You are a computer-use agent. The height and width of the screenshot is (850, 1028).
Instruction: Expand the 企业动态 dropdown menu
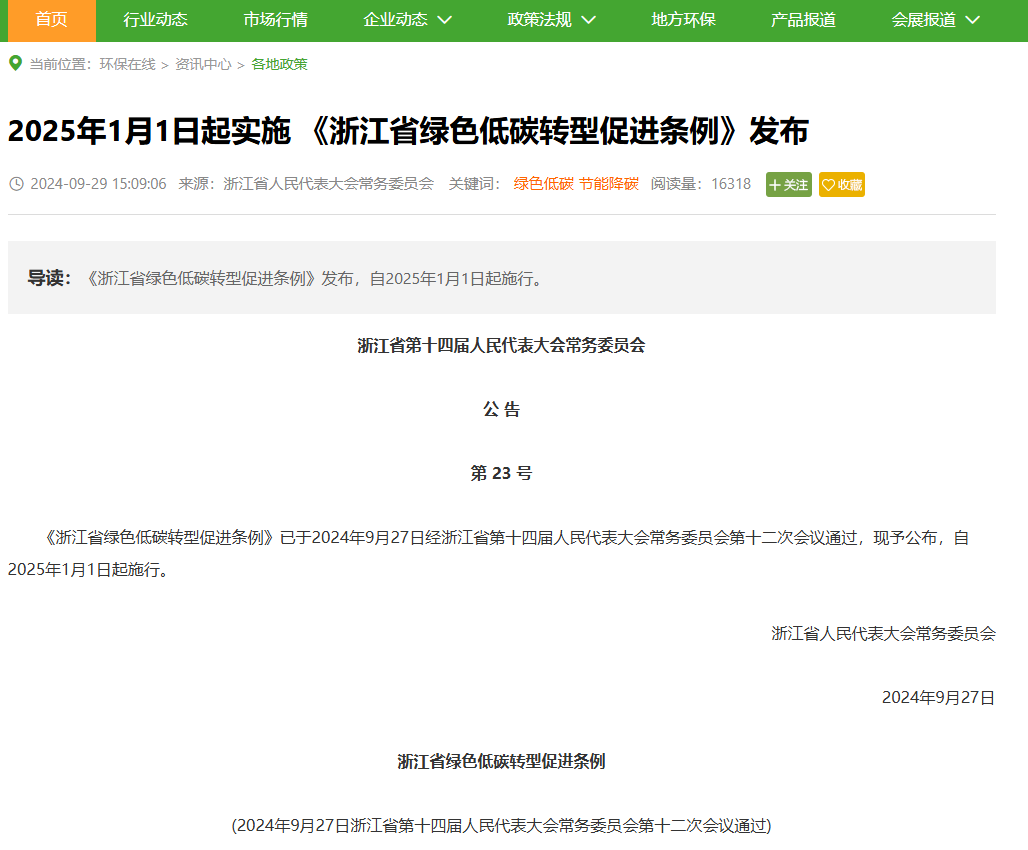pyautogui.click(x=407, y=18)
